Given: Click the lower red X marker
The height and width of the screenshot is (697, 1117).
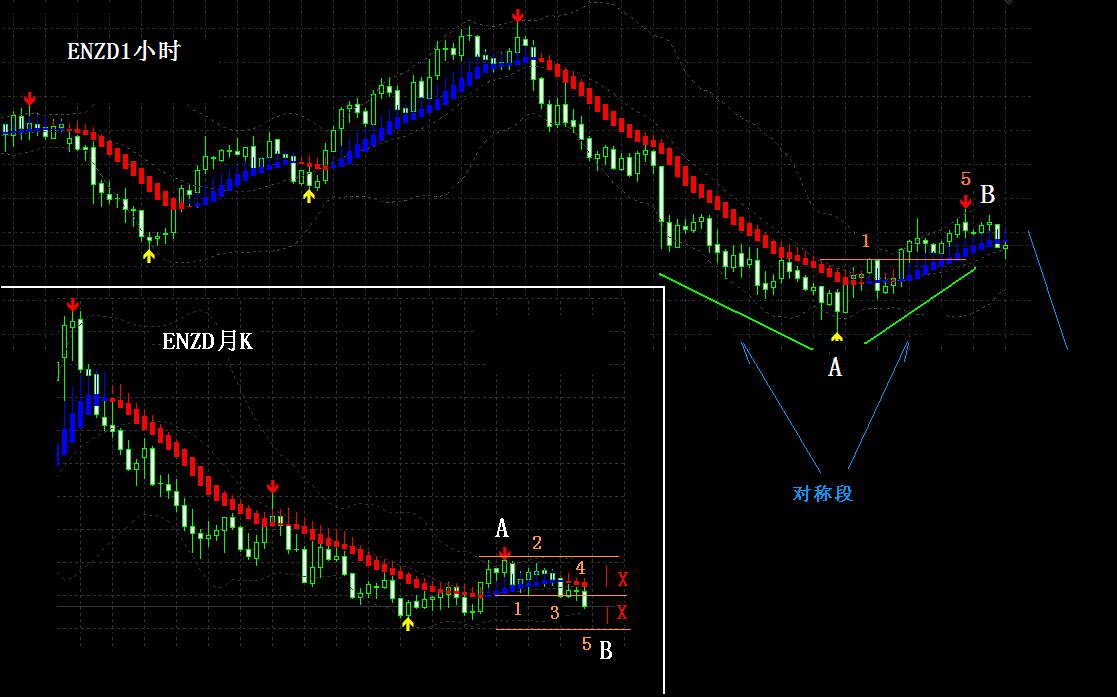Looking at the screenshot, I should pos(622,612).
